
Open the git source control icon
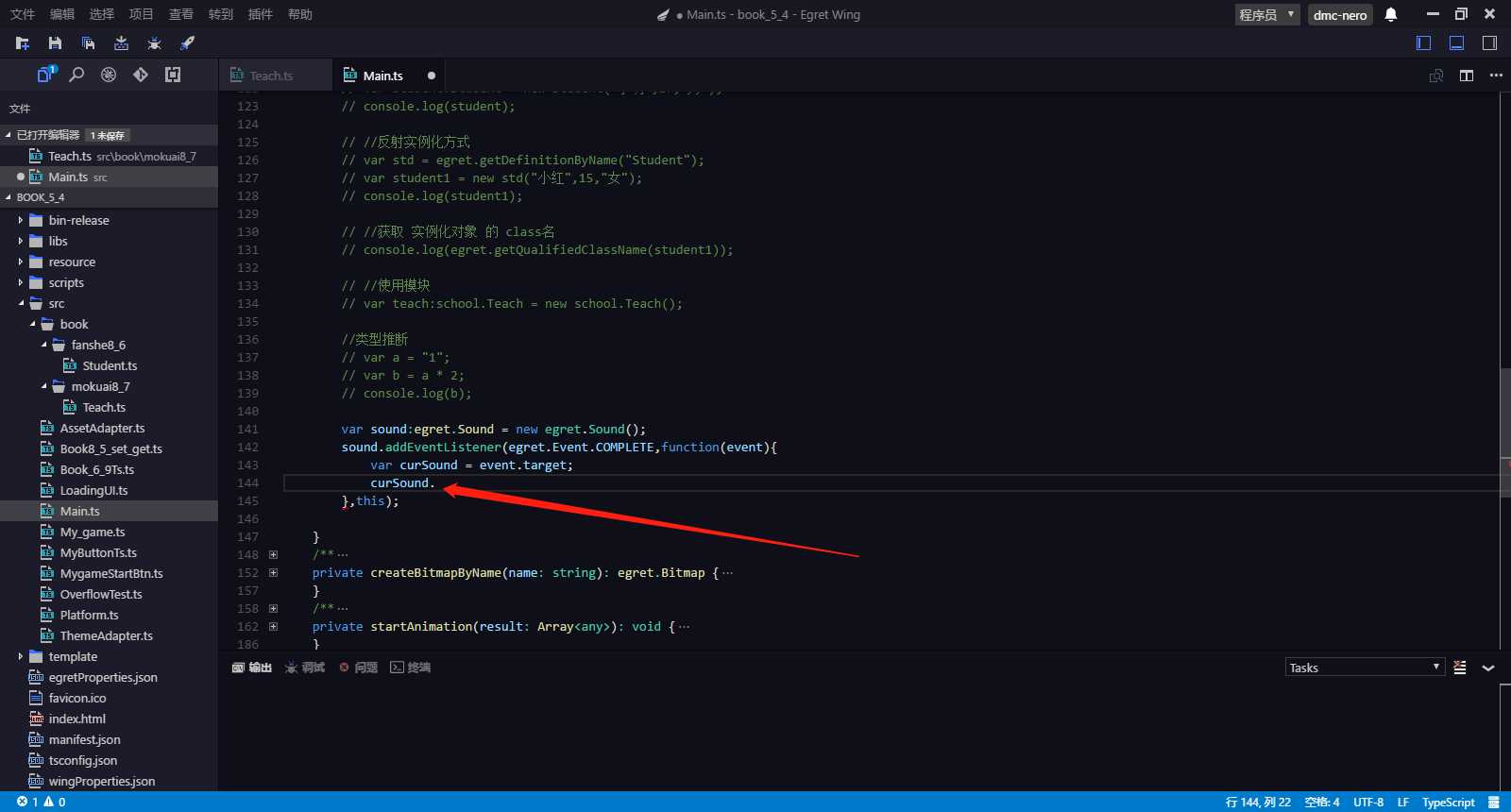tap(141, 75)
